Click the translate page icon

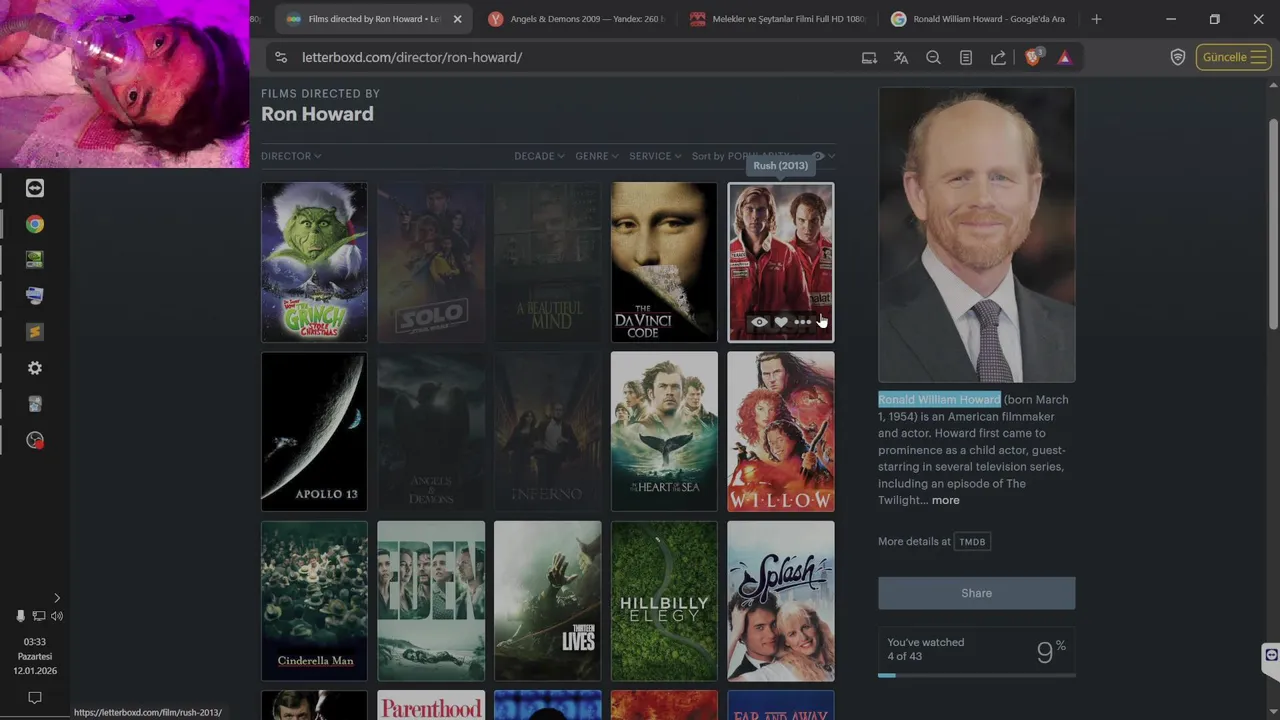coord(901,57)
